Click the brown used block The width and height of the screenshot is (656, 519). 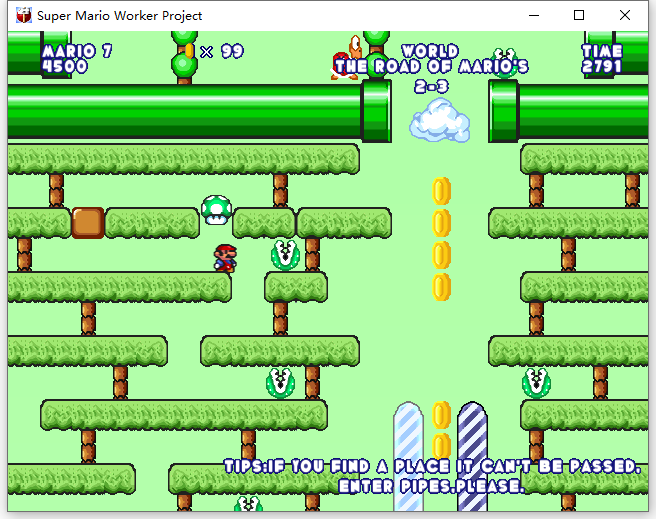(88, 223)
